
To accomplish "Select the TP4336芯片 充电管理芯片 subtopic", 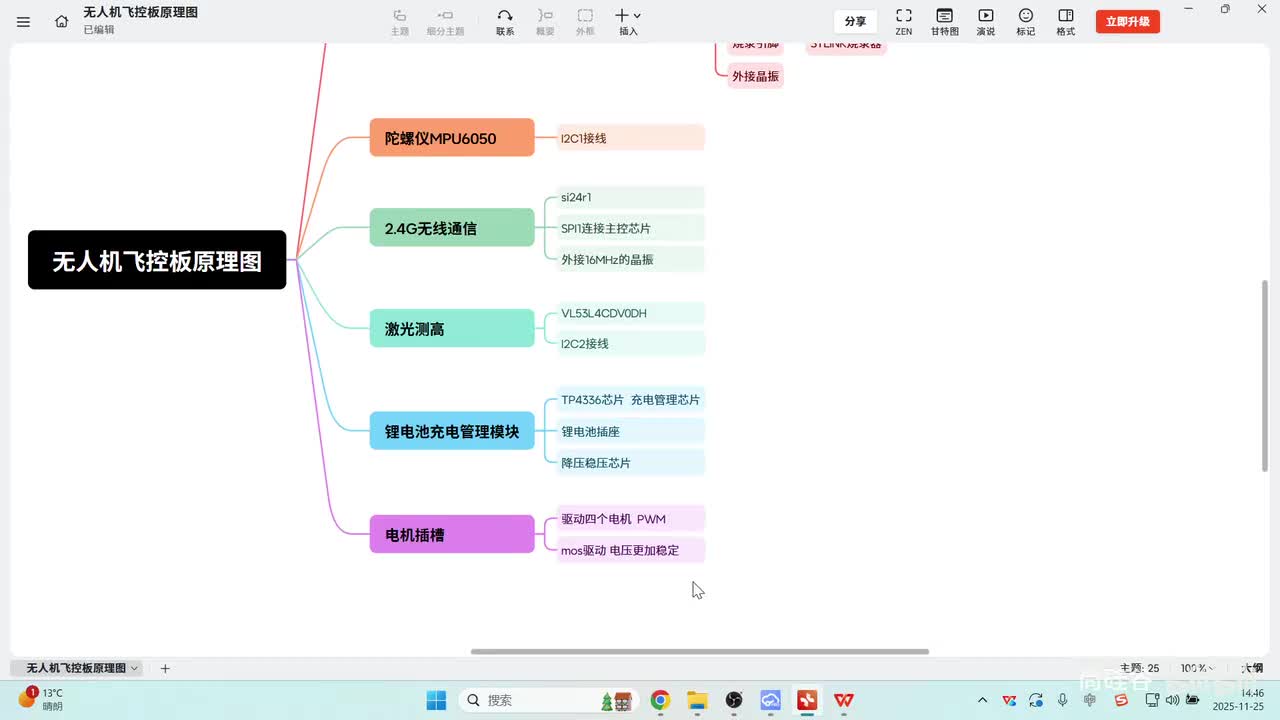I will pyautogui.click(x=631, y=399).
